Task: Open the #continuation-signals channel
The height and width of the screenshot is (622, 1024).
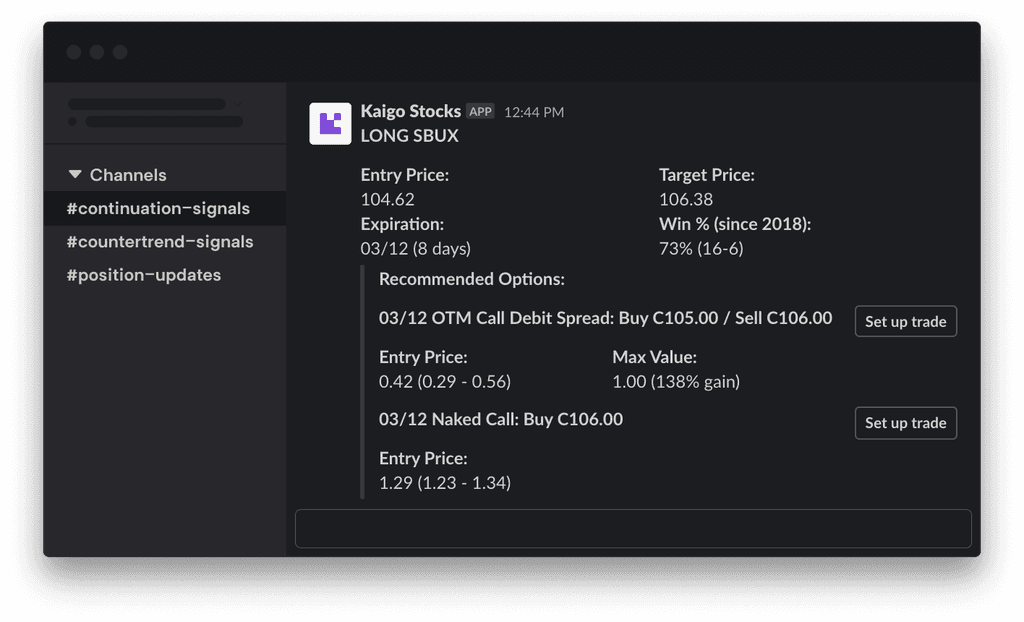Action: coord(158,208)
